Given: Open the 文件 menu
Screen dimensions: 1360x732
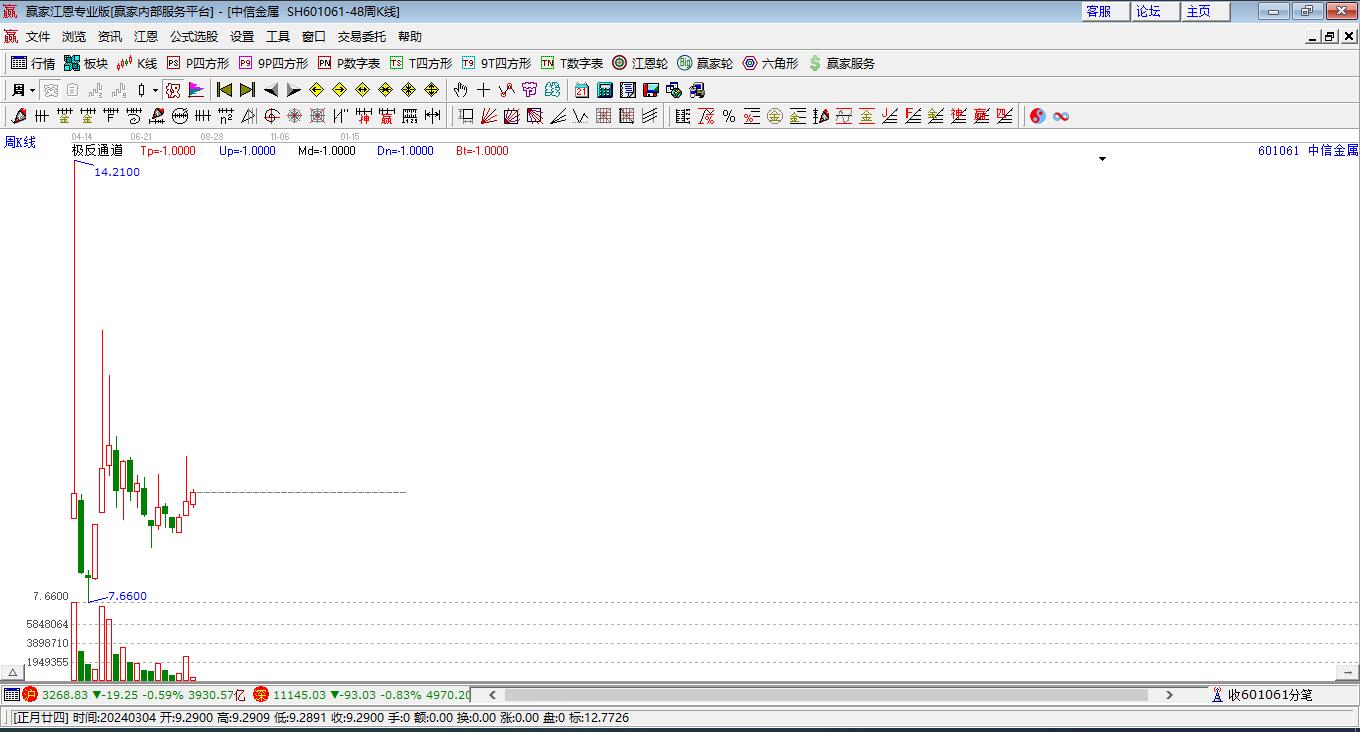Looking at the screenshot, I should (x=38, y=36).
